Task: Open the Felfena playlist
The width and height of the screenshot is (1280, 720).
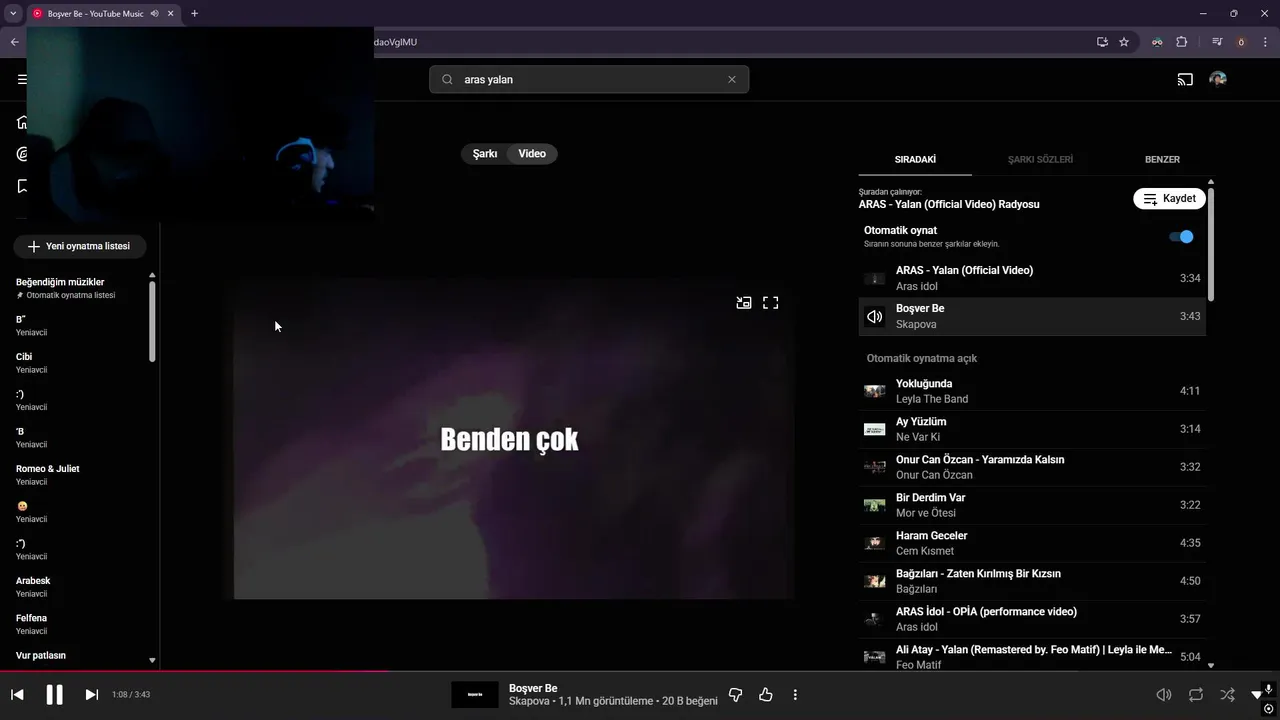Action: tap(78, 624)
